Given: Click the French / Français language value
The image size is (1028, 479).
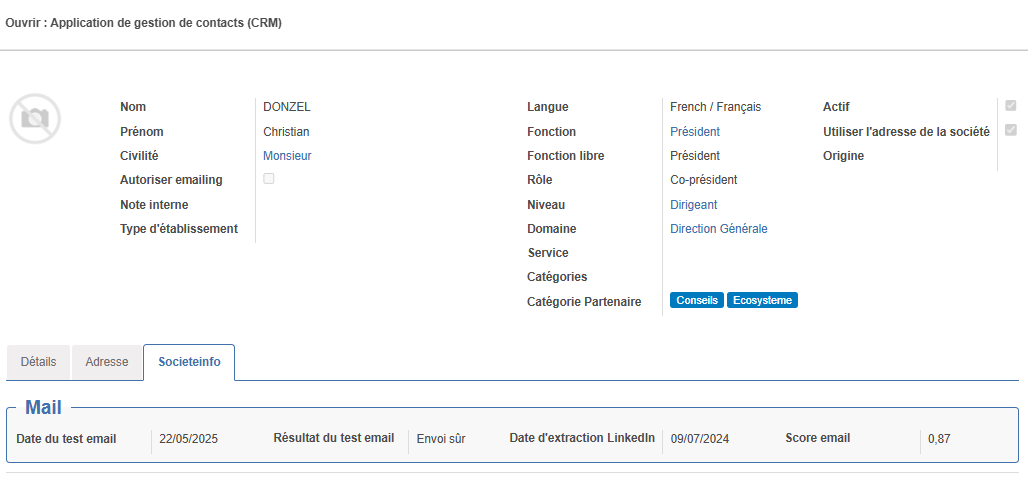Looking at the screenshot, I should 716,107.
